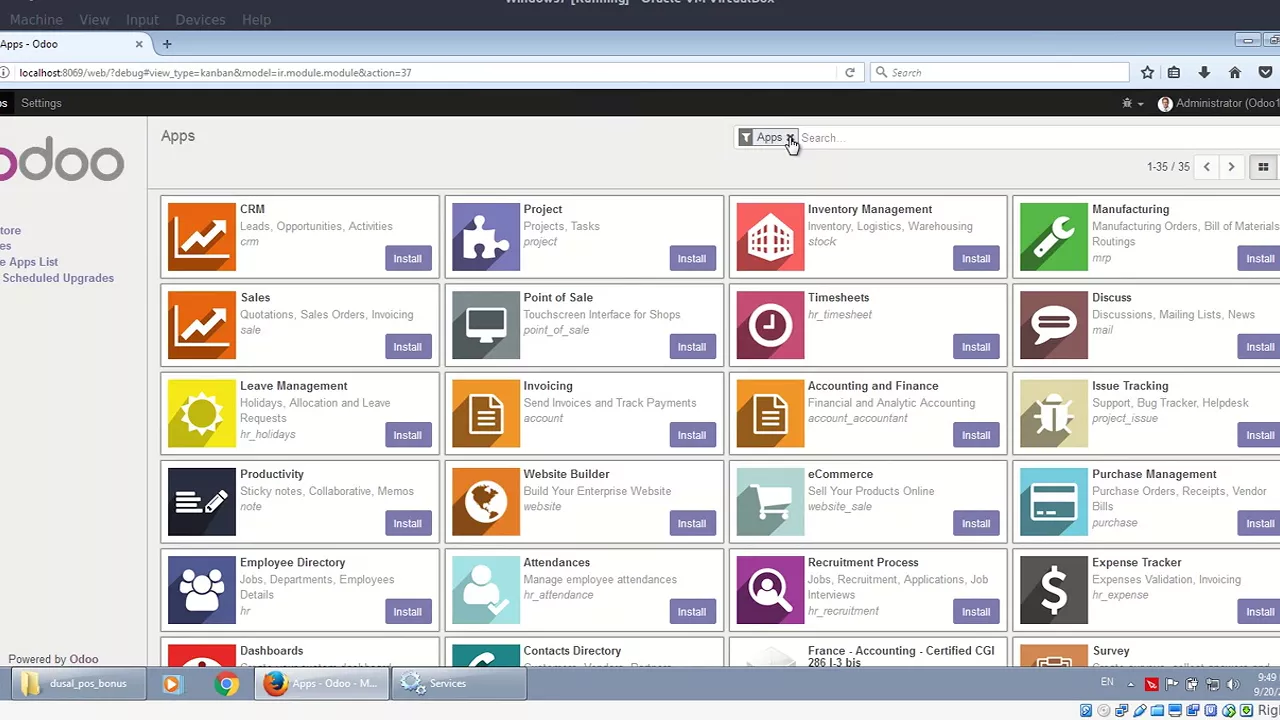Viewport: 1280px width, 720px height.
Task: Click the Accounting and Finance icon
Action: pyautogui.click(x=770, y=413)
